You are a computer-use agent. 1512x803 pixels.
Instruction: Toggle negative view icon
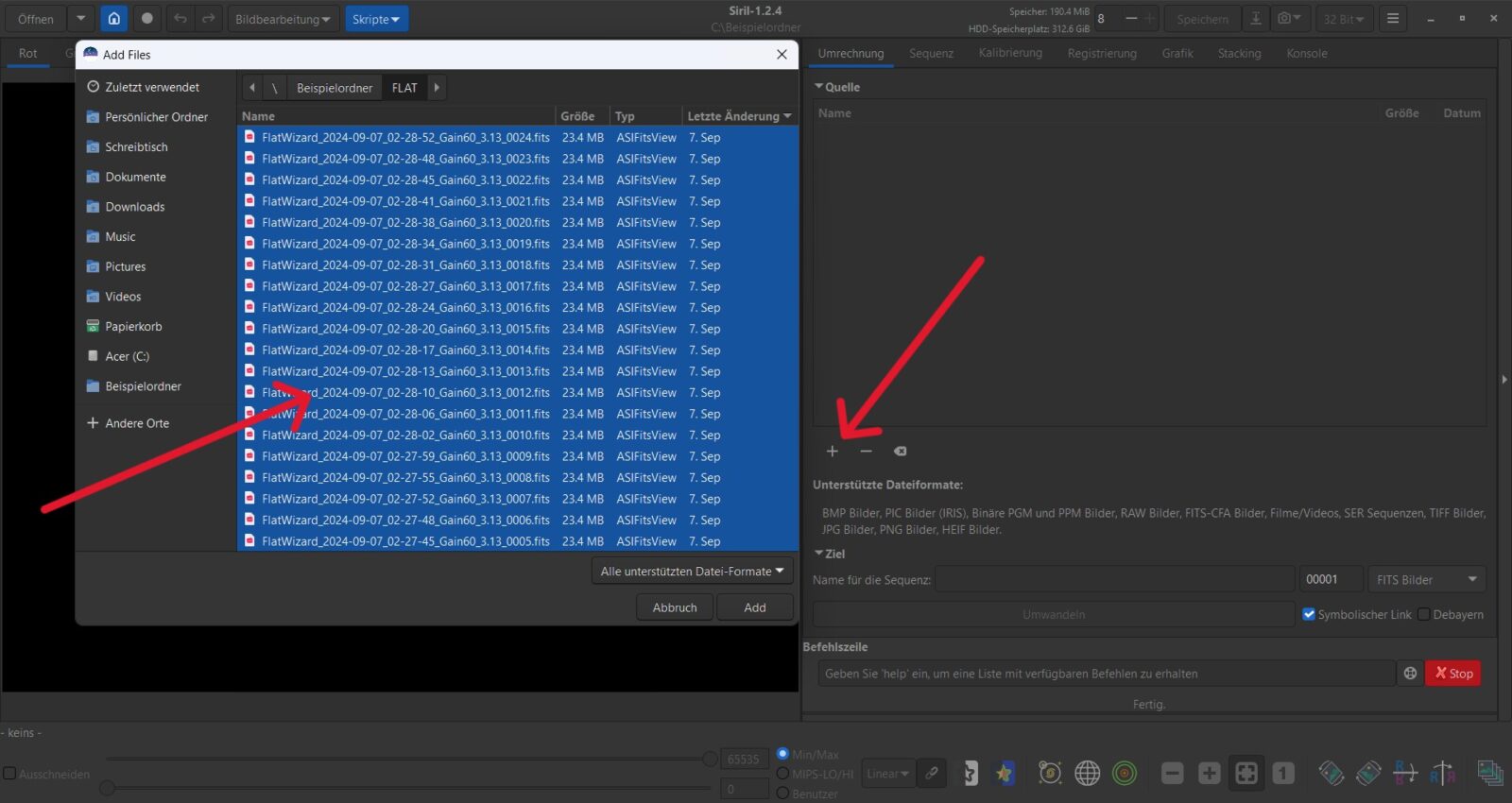(x=971, y=774)
